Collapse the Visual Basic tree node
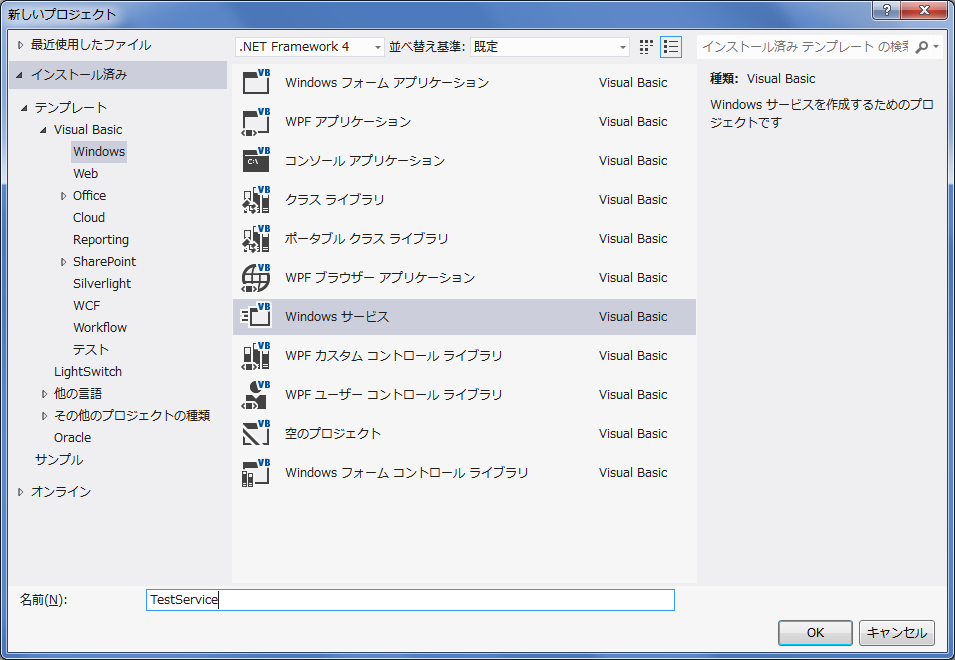Screen dimensions: 955x660 [43, 130]
